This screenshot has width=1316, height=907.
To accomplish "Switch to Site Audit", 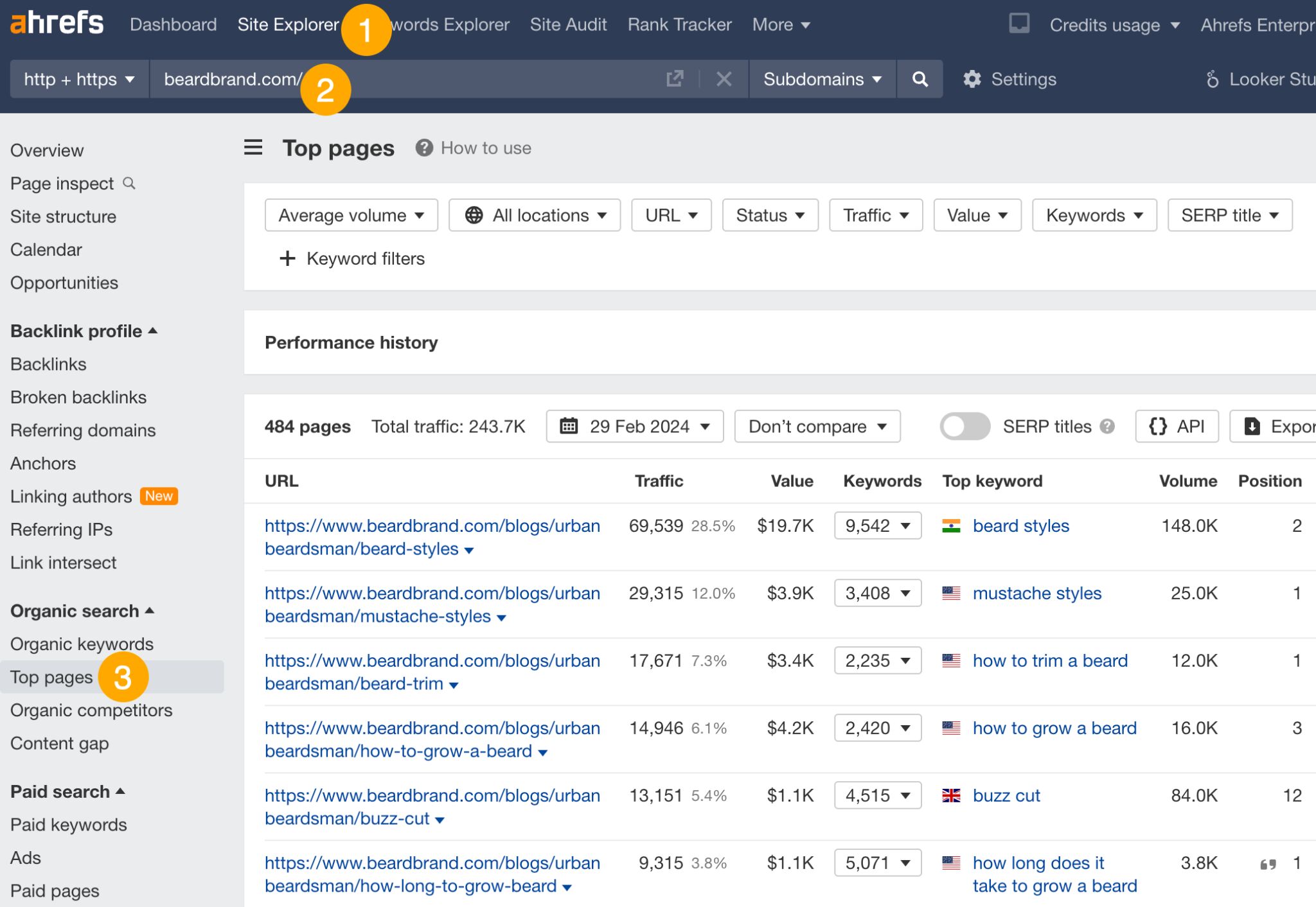I will 568,24.
